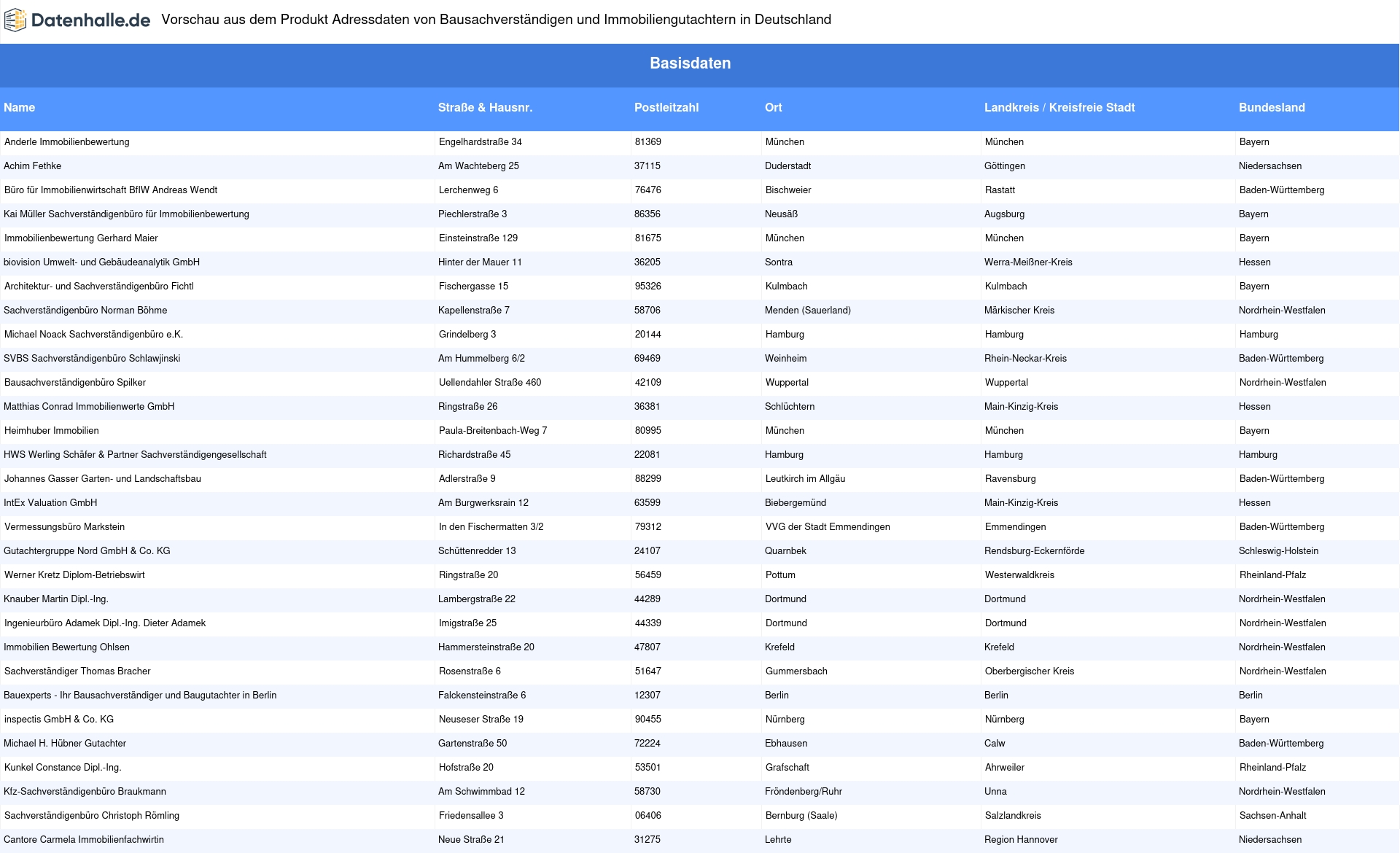The image size is (1400, 853).
Task: Click the town Fröndenberg/Ruhr
Action: click(804, 792)
